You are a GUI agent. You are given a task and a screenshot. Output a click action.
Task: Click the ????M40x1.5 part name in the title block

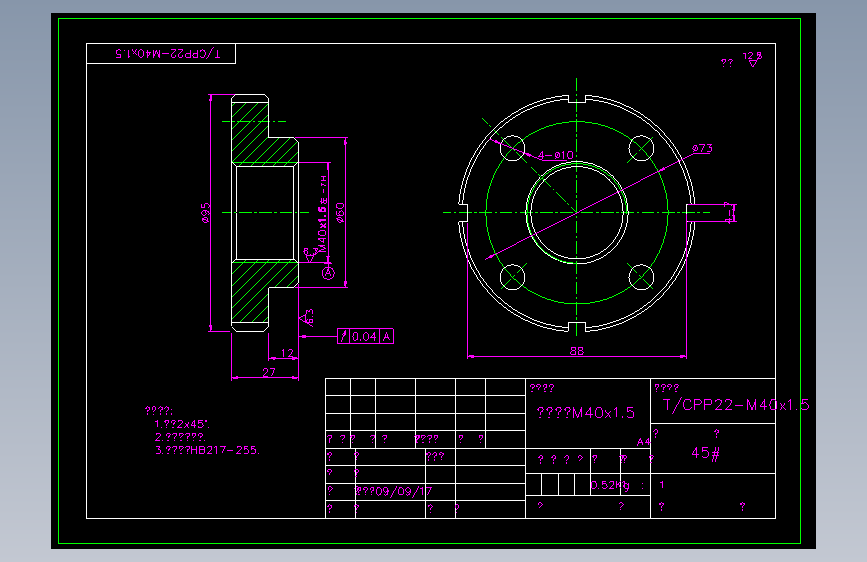[586, 413]
